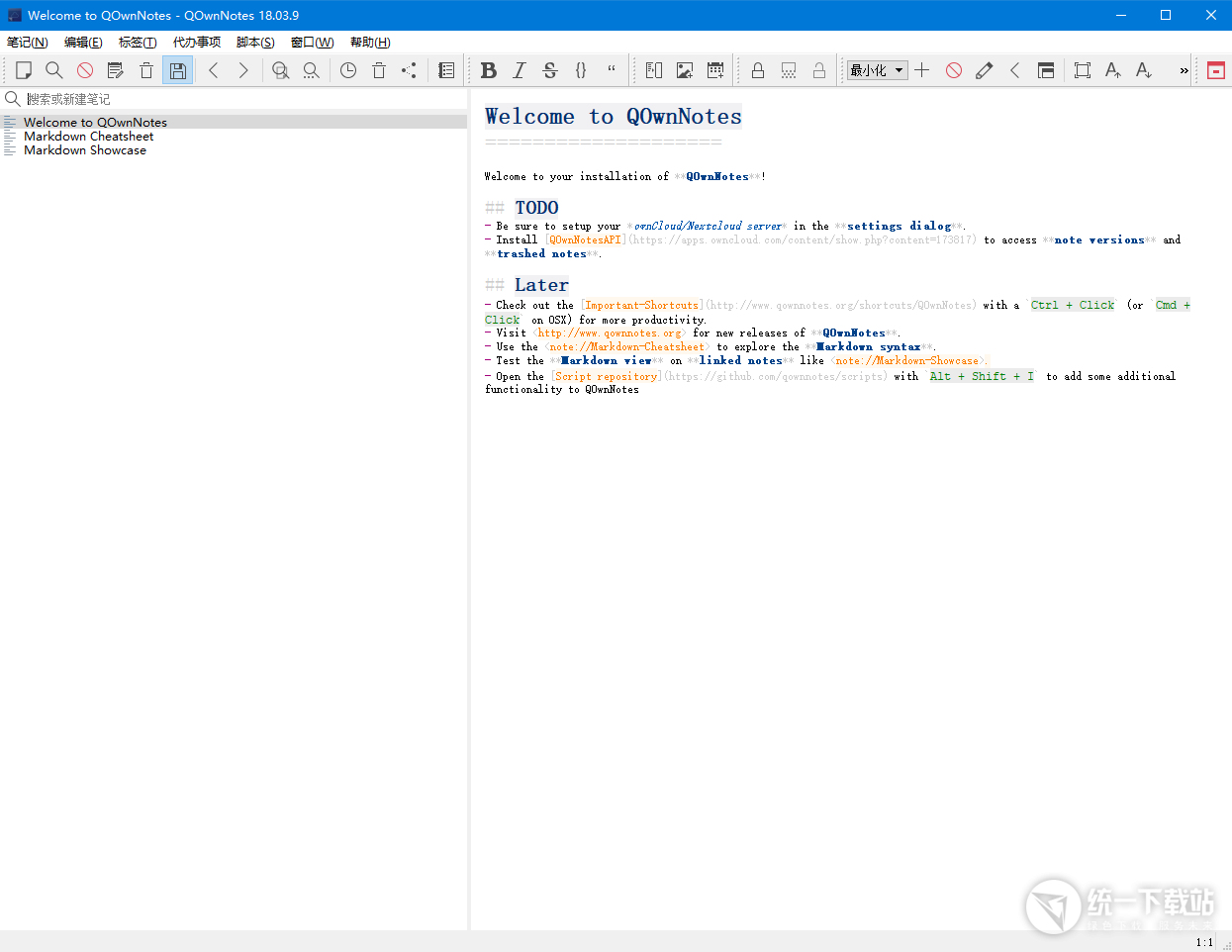Insert block quote with quotation icon
The image size is (1232, 952).
point(612,70)
